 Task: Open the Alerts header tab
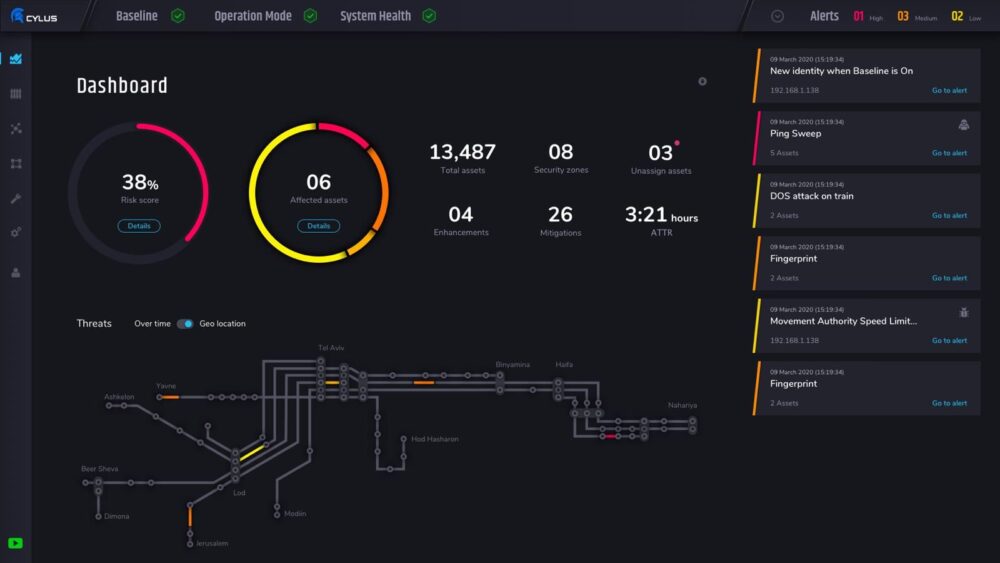[824, 16]
